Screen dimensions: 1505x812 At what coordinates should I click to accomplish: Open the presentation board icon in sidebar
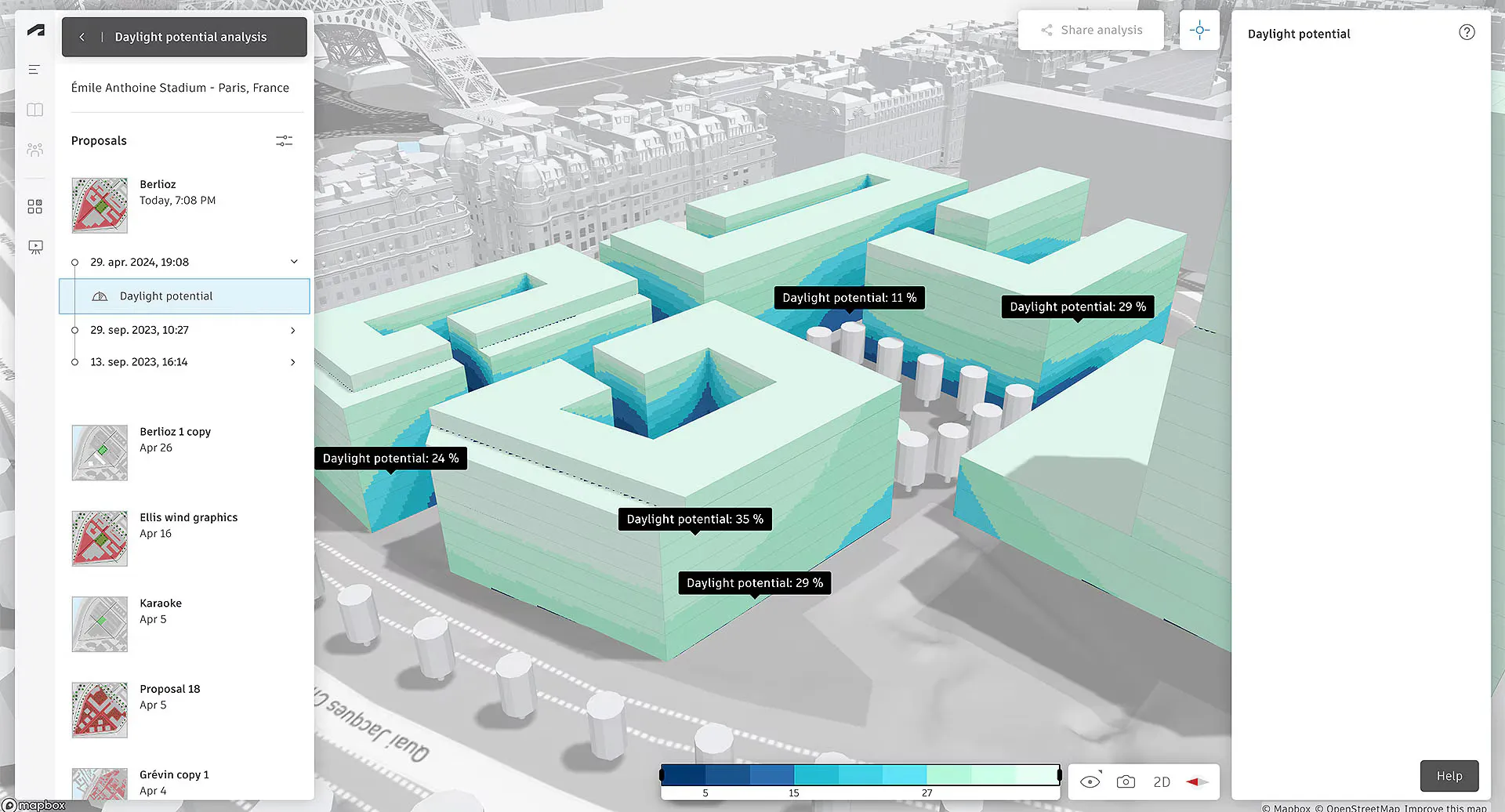coord(34,247)
